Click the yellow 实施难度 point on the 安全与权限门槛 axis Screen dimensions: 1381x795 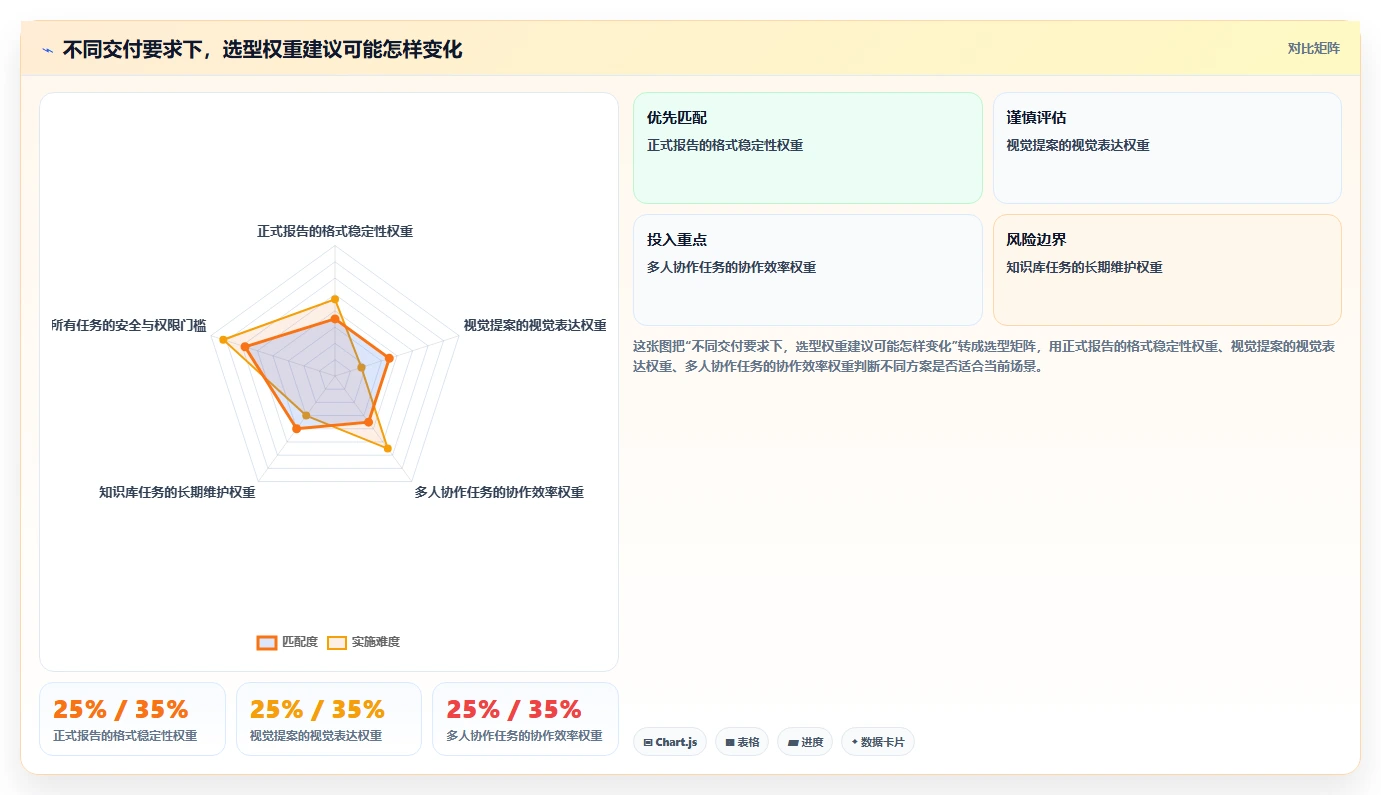tap(221, 340)
